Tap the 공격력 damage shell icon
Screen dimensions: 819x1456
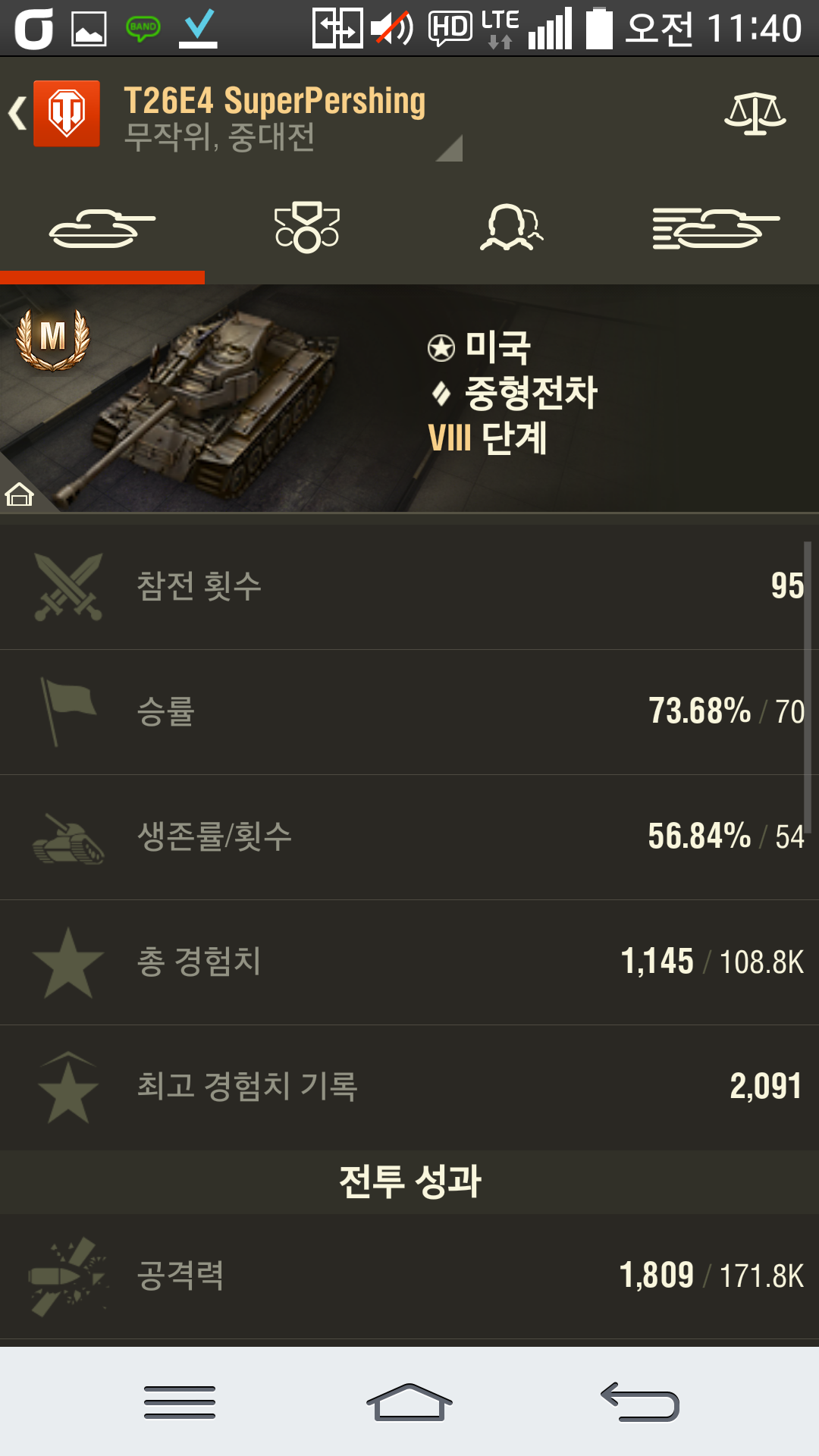coord(68,1276)
